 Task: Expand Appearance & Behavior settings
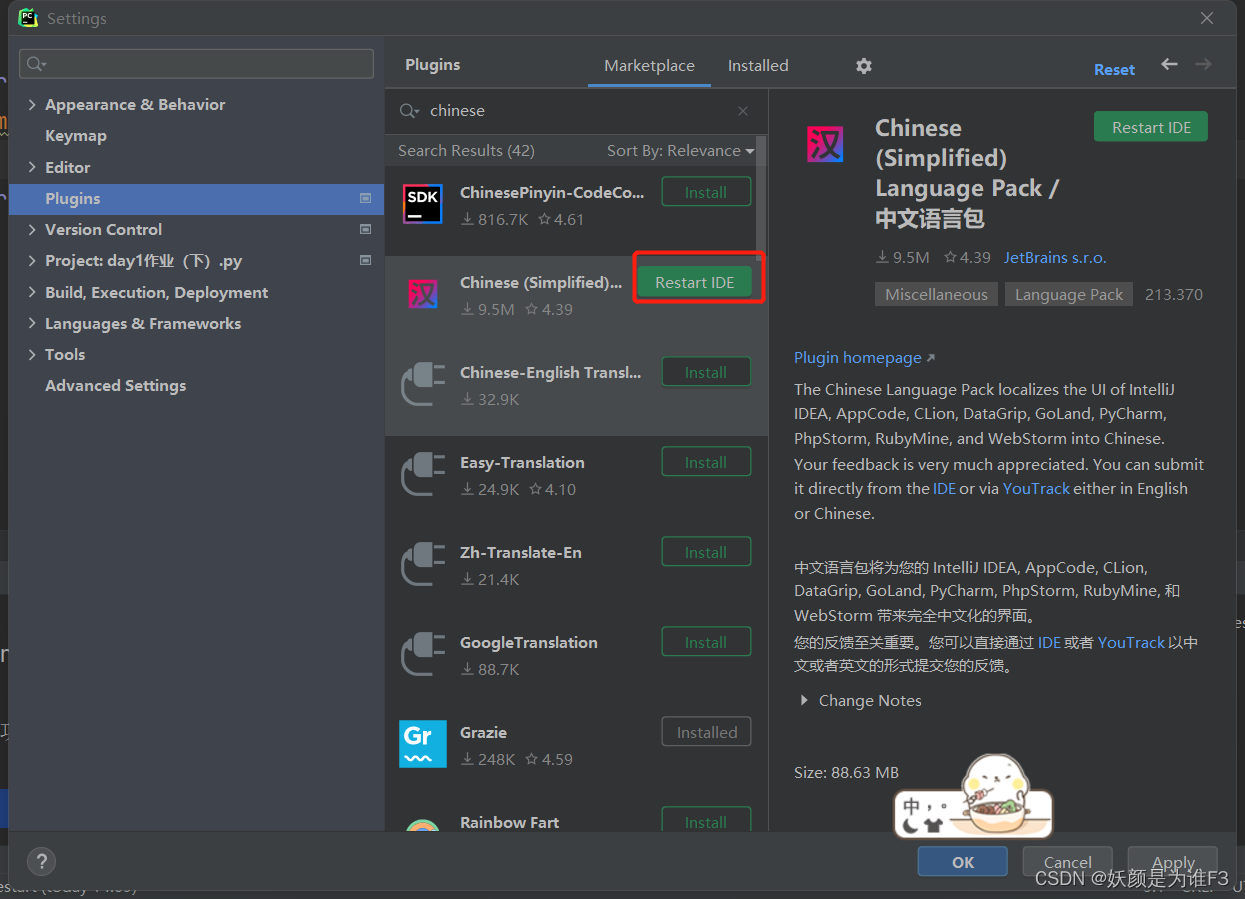click(32, 105)
